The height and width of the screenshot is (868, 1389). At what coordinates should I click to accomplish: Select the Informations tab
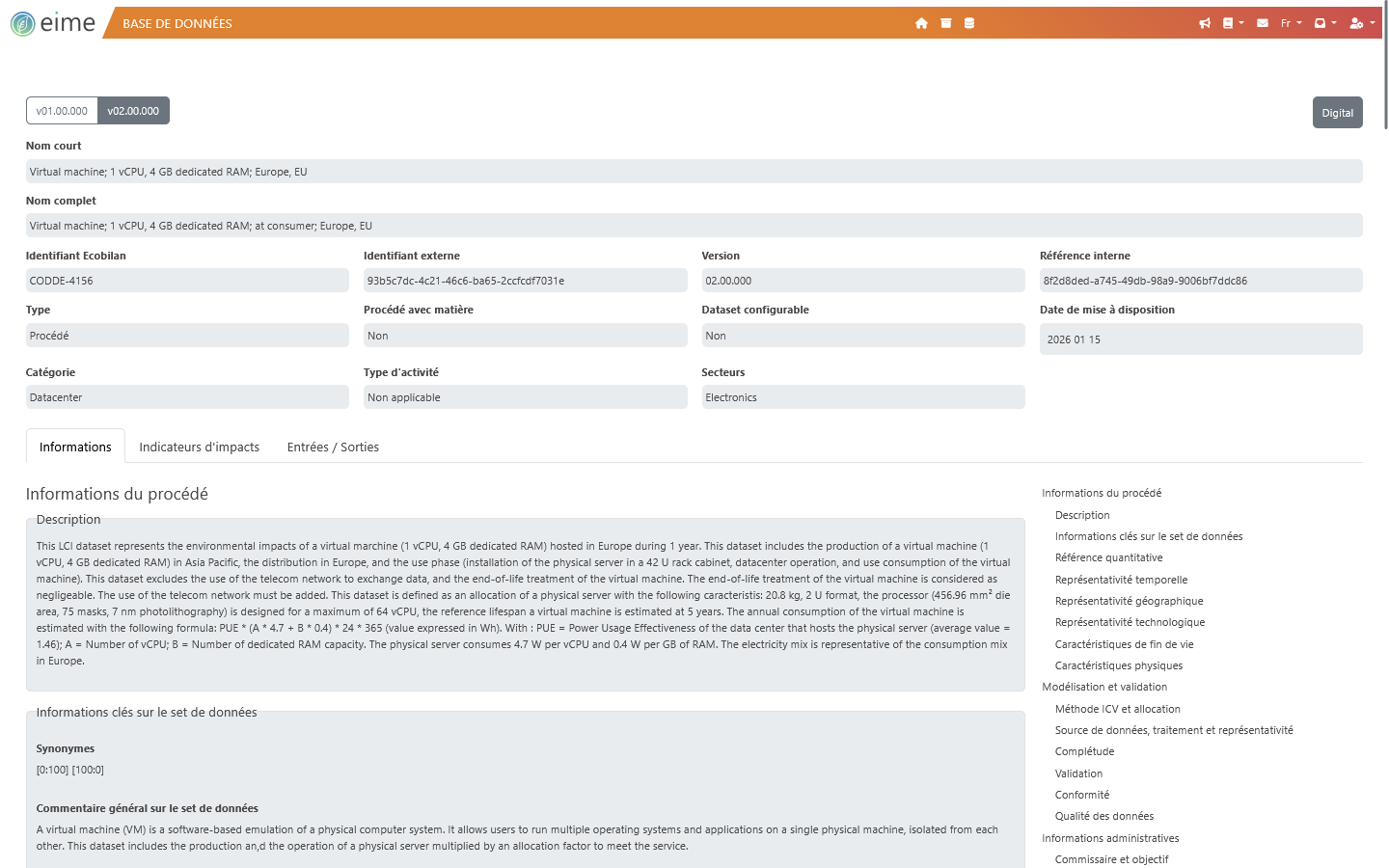click(75, 447)
